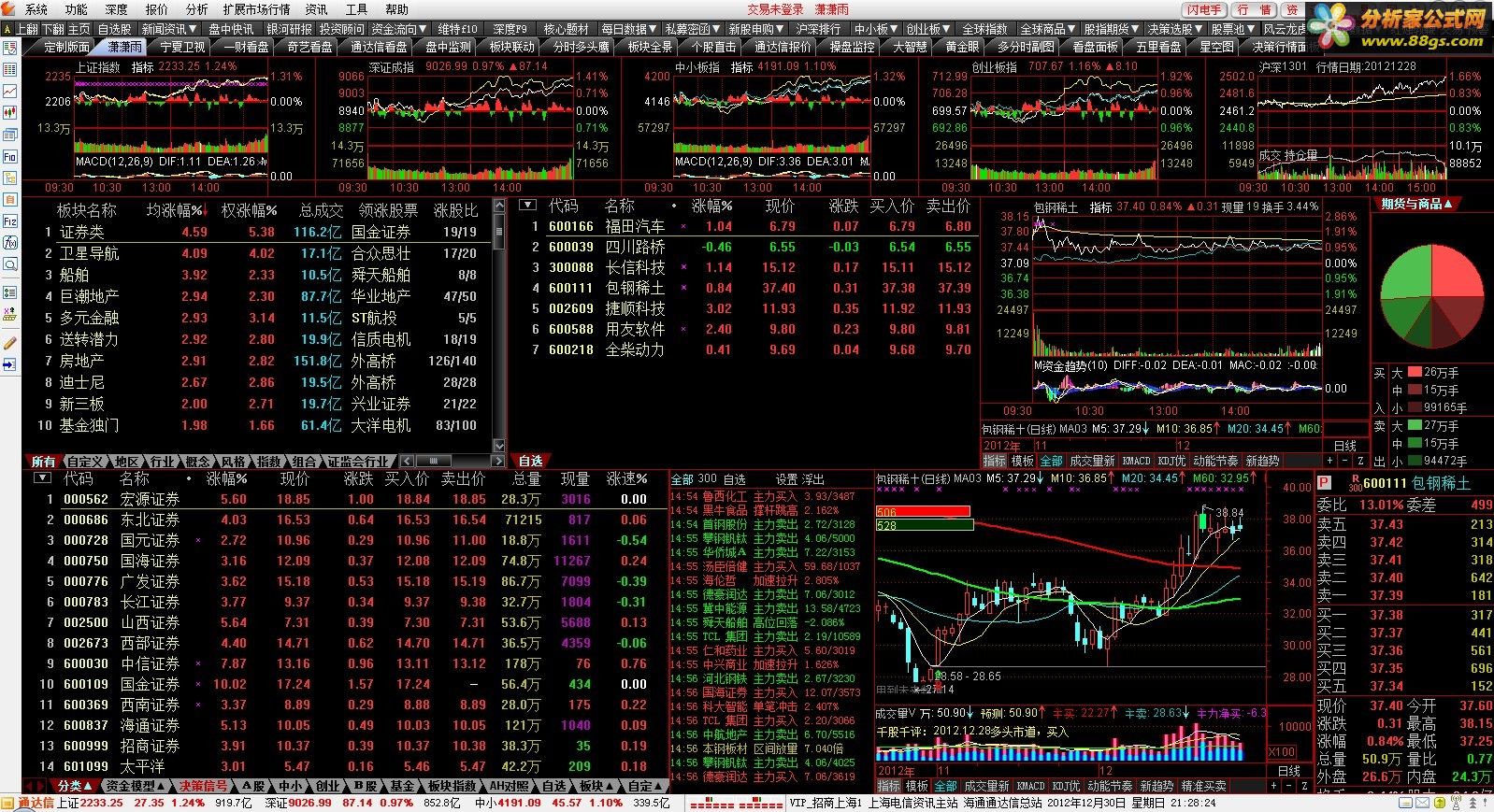The width and height of the screenshot is (1494, 812).
Task: Click the X100 scale marker on volume chart
Action: tap(1281, 752)
